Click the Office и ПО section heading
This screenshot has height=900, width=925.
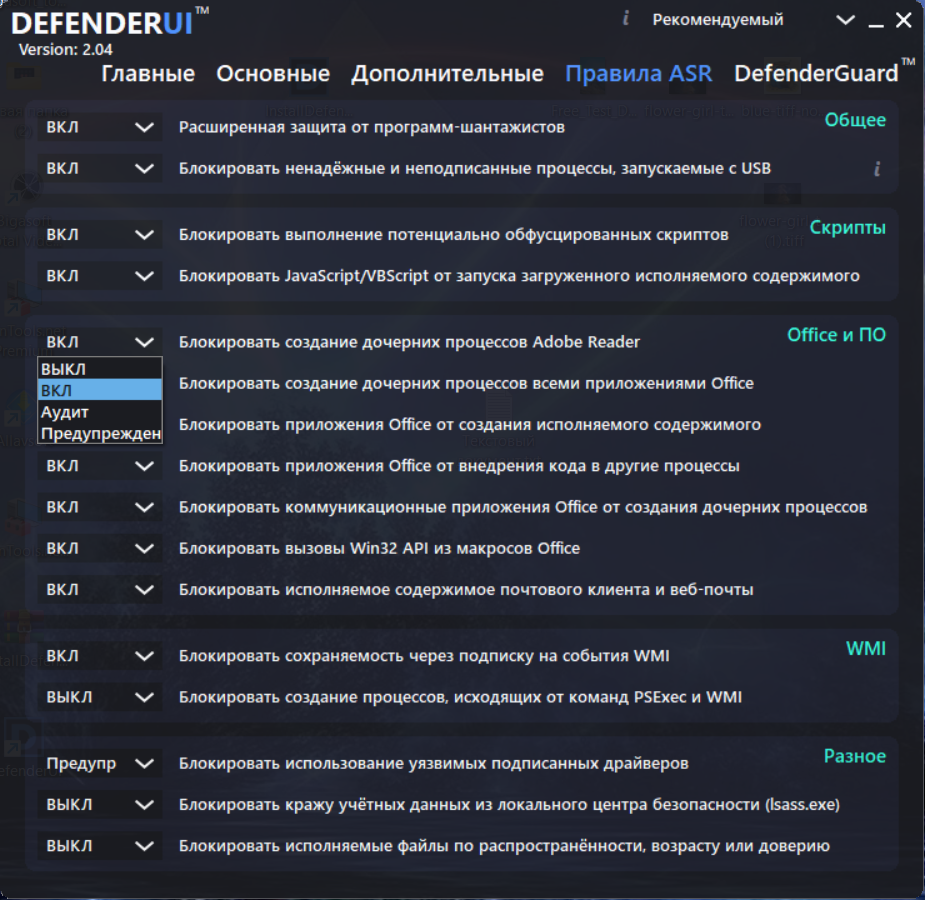point(836,335)
